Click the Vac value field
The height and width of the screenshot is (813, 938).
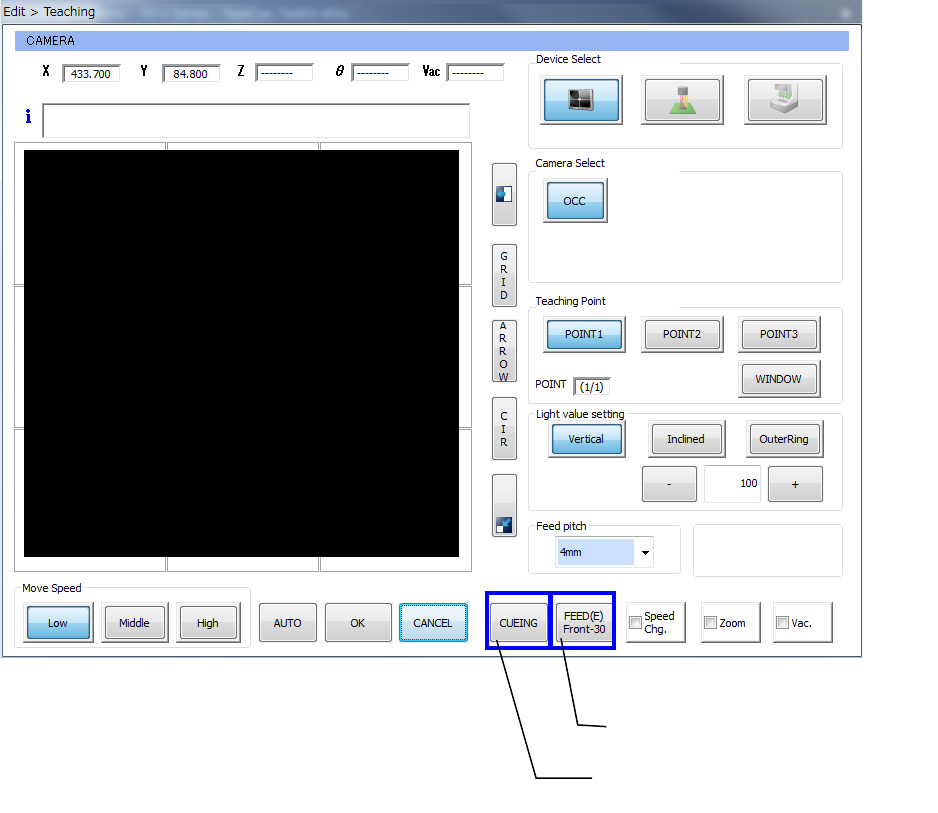click(476, 72)
